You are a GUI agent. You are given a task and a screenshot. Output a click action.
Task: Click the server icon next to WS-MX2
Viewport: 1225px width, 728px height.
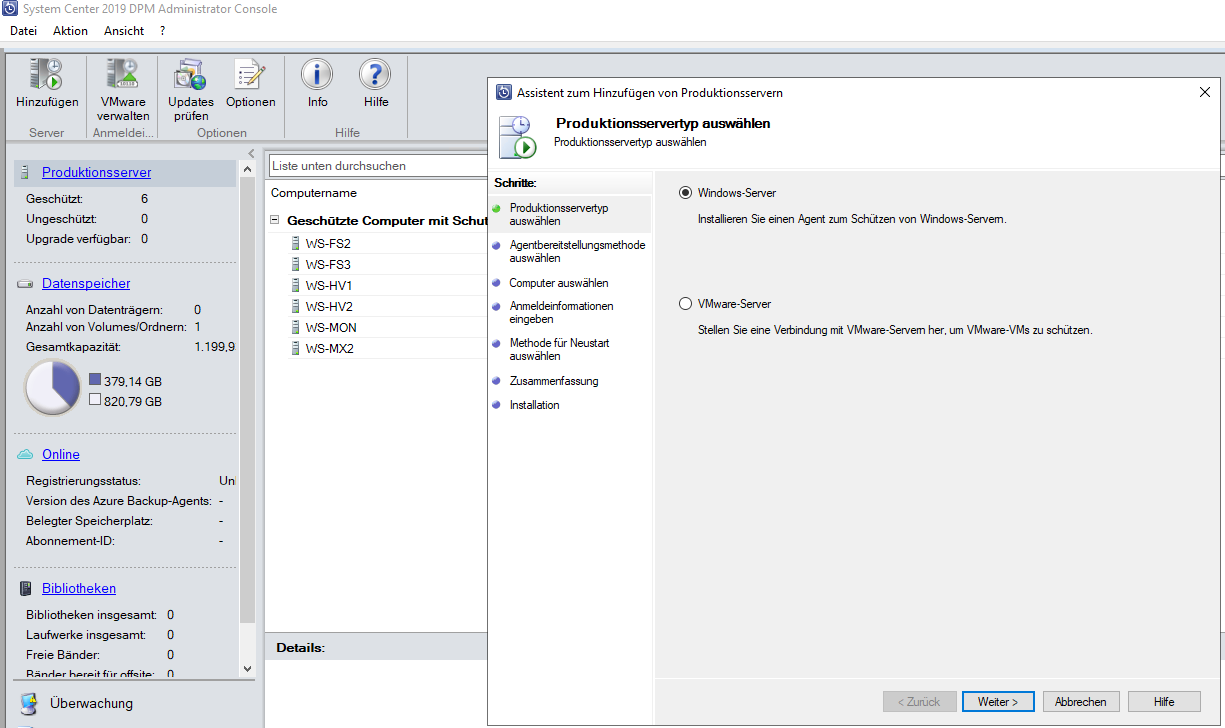[x=295, y=348]
